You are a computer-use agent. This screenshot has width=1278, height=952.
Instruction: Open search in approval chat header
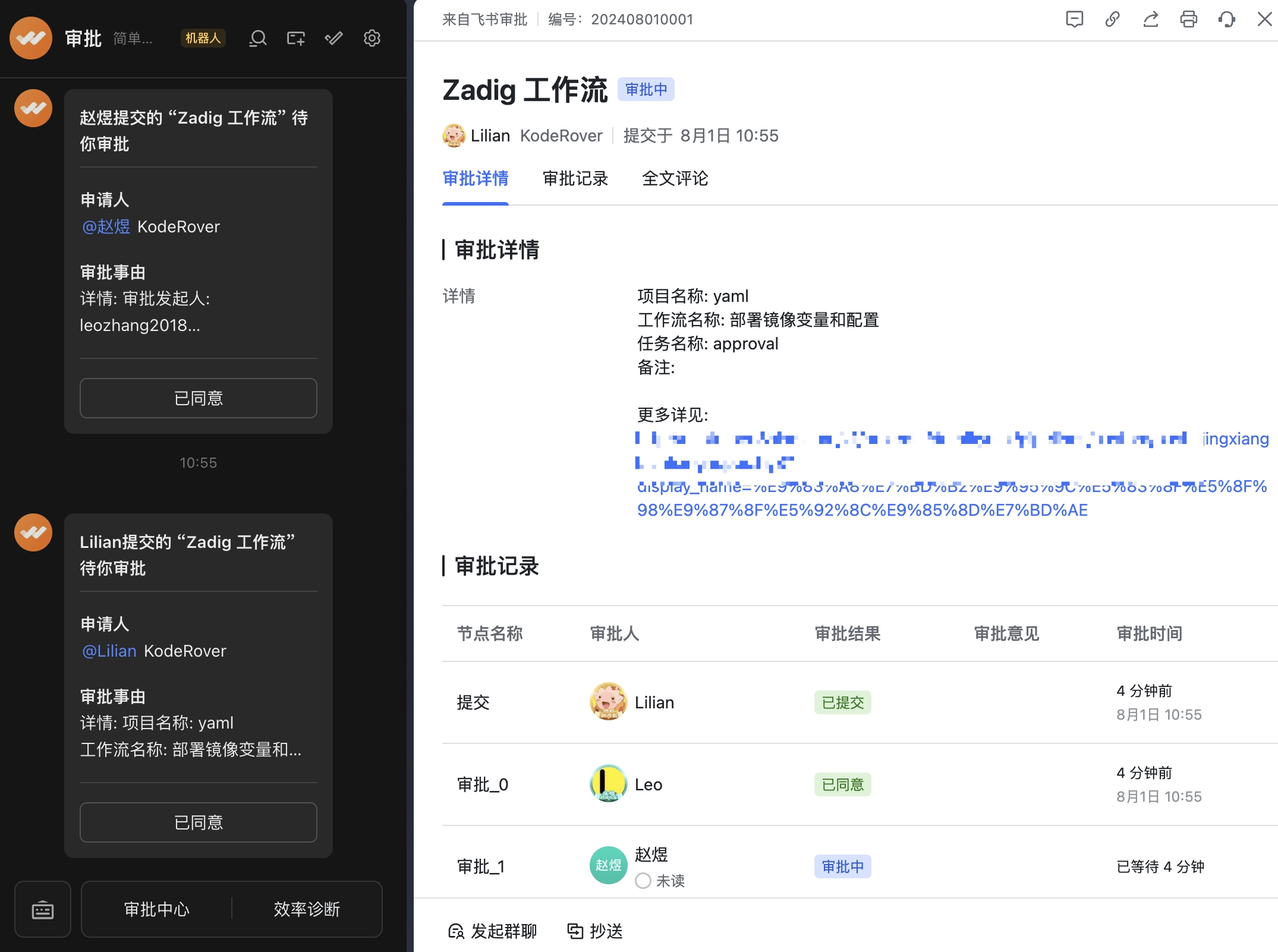click(257, 39)
